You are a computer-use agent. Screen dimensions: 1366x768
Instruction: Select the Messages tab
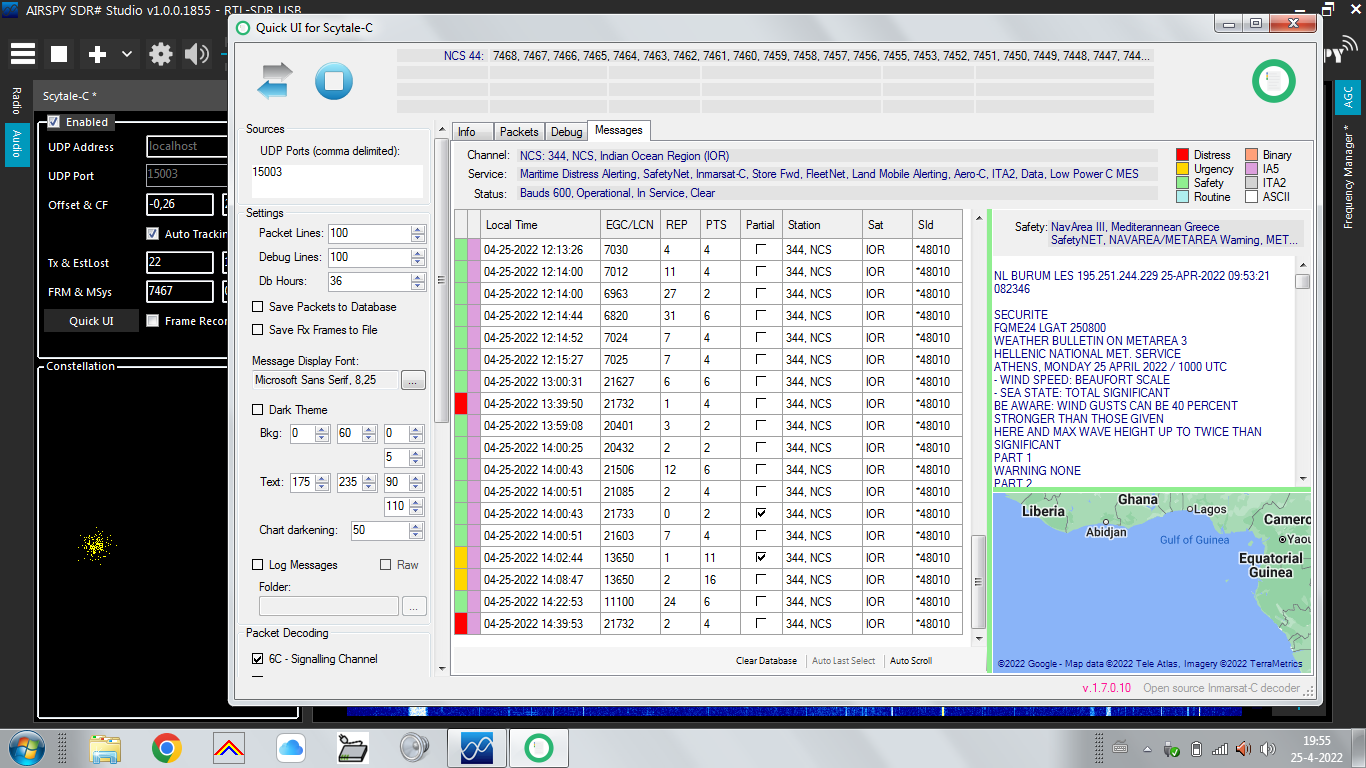pyautogui.click(x=618, y=130)
